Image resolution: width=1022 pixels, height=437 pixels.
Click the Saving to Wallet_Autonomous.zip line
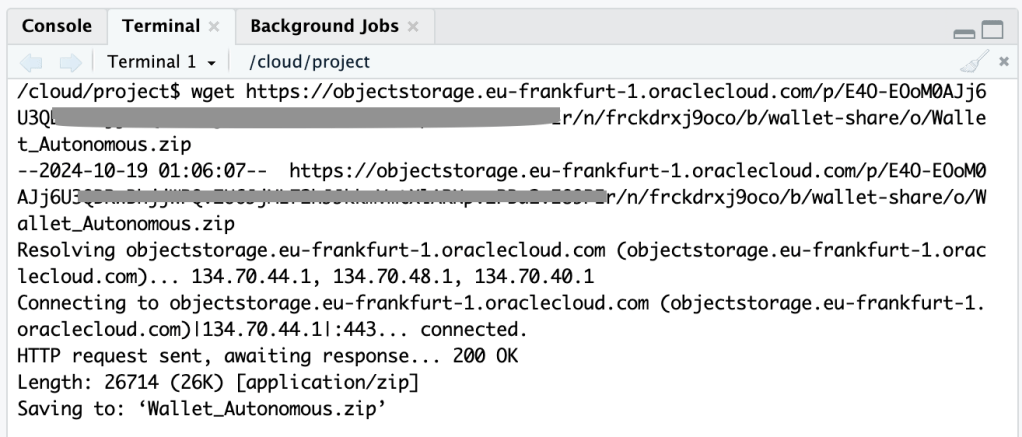point(202,408)
